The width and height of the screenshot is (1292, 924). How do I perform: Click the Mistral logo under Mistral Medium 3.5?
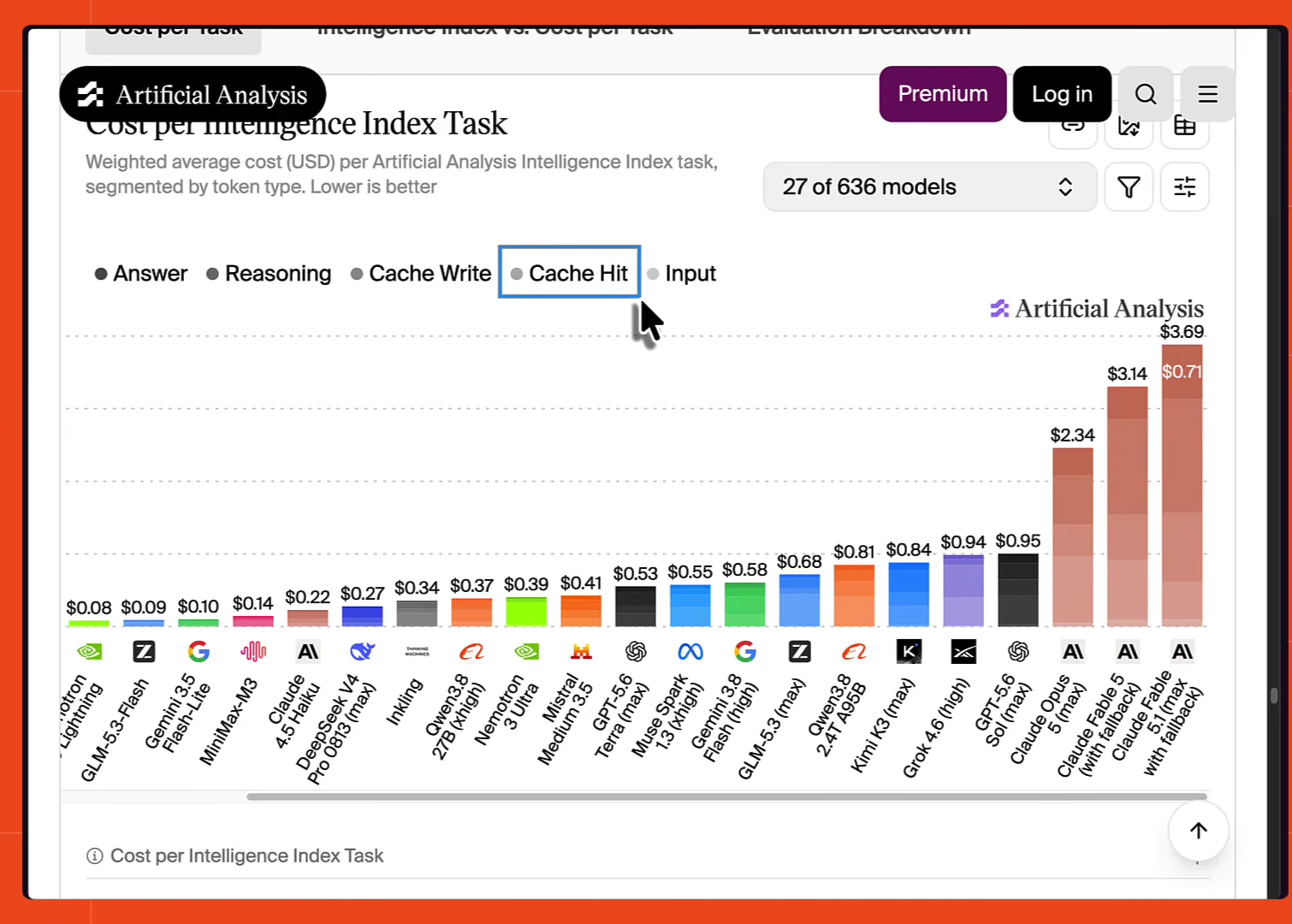point(581,652)
